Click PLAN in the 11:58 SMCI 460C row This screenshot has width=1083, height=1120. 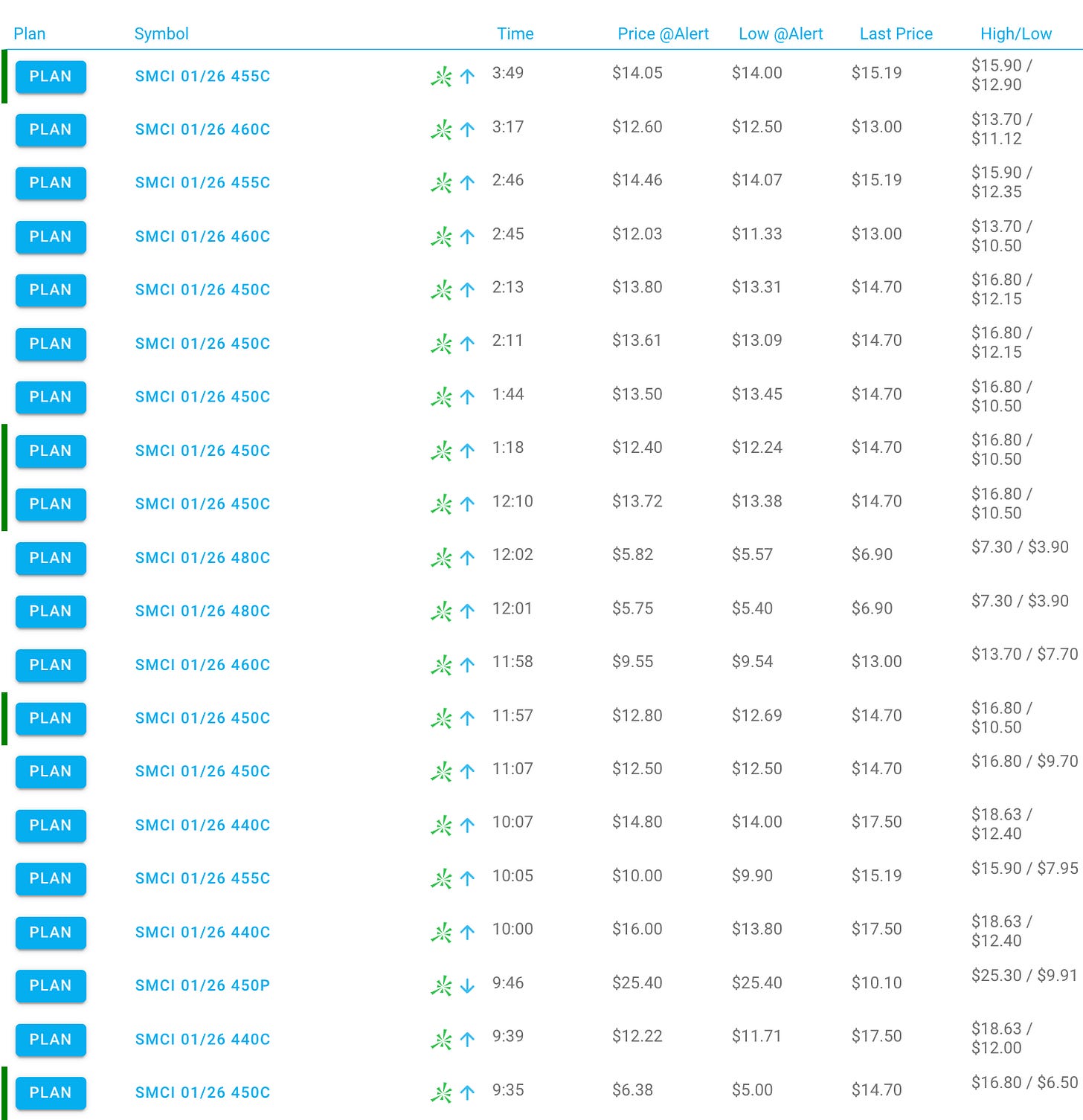tap(51, 665)
